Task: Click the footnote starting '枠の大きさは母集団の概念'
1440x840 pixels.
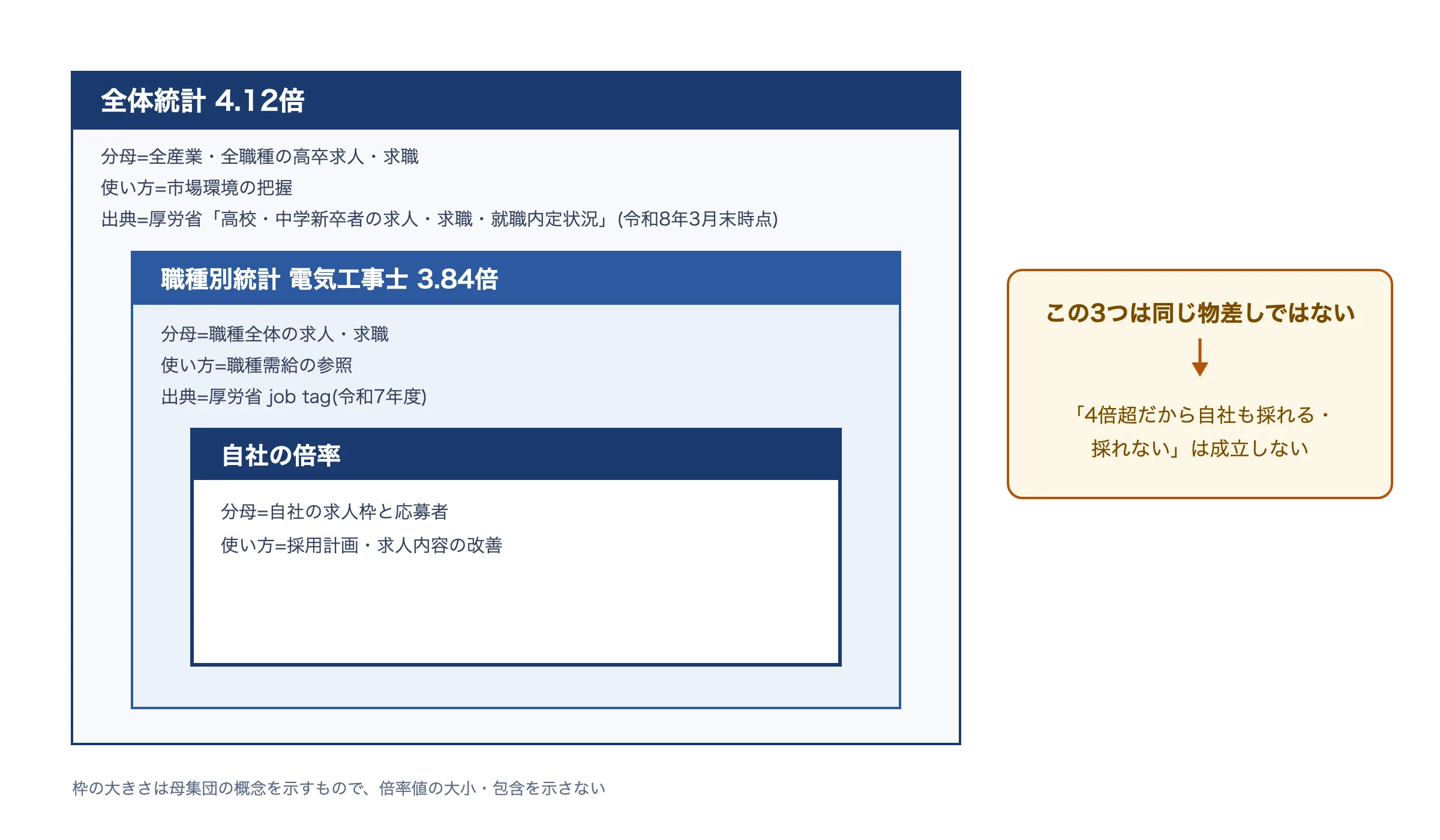Action: click(339, 788)
